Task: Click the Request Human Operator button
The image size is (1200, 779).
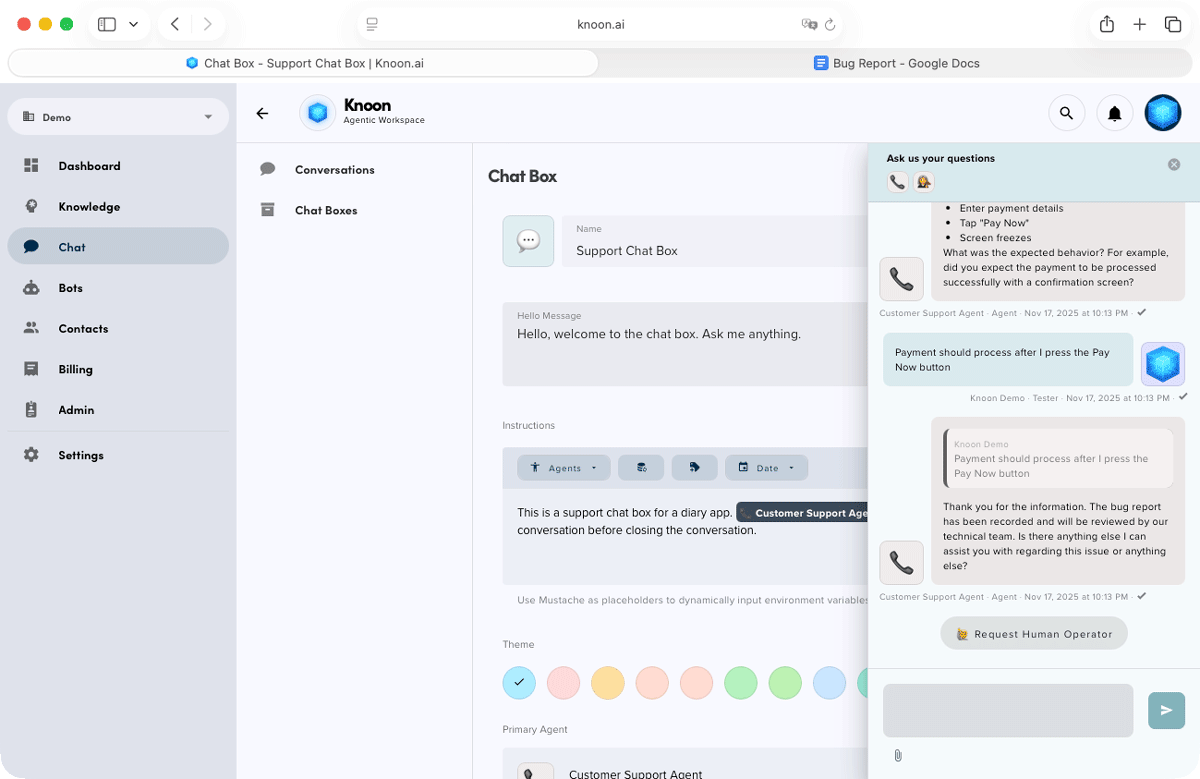Action: click(x=1033, y=633)
